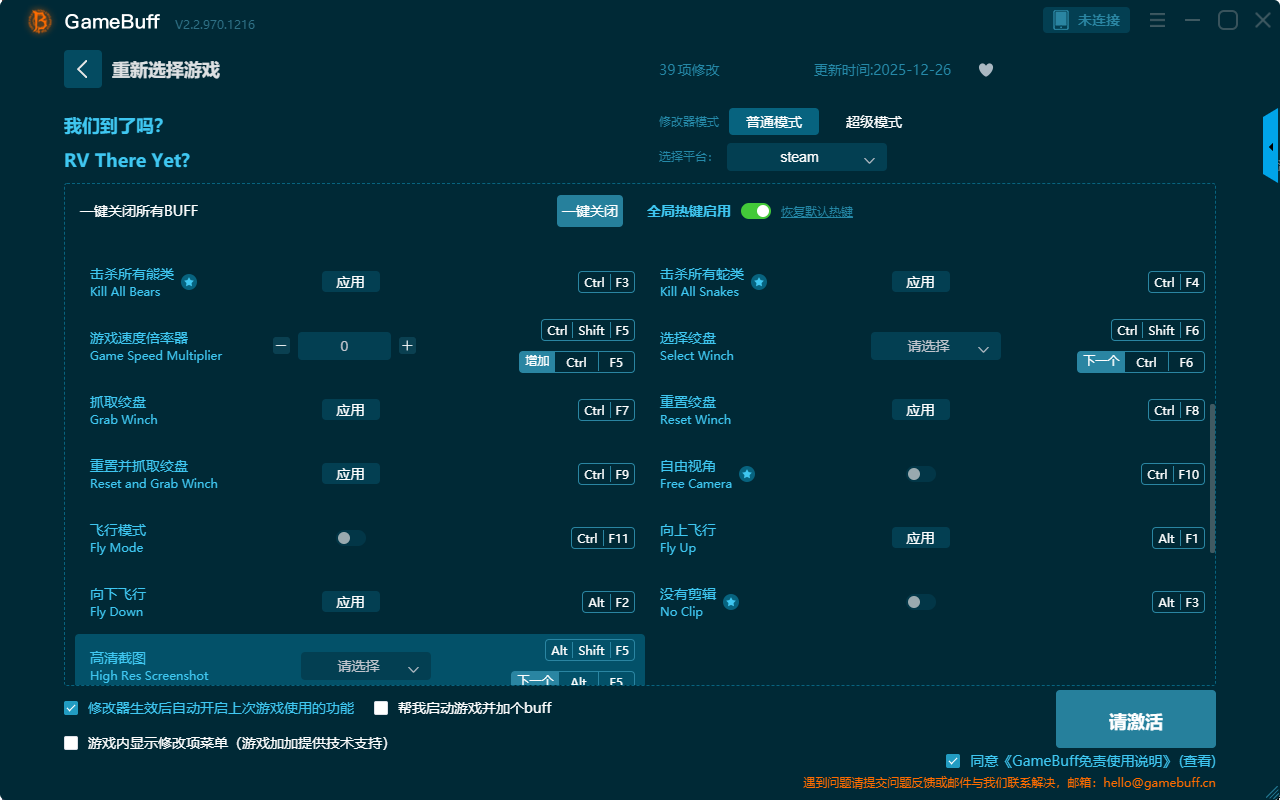Toggle the global hotkey switch off
This screenshot has width=1280, height=800.
[756, 211]
